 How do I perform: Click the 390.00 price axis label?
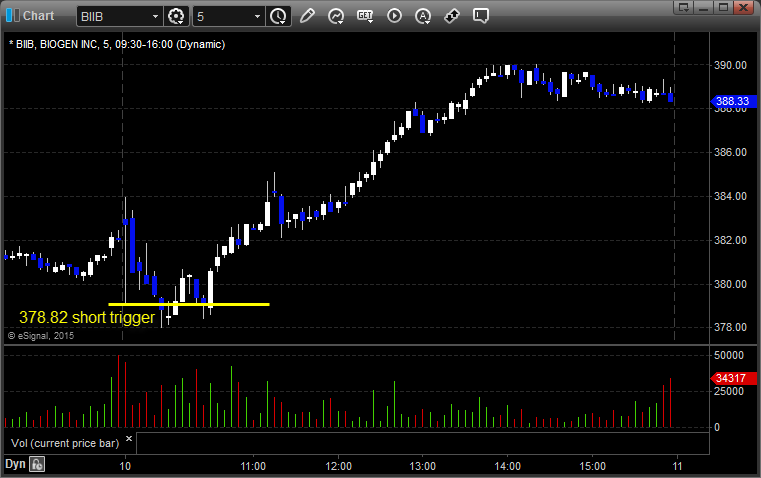(730, 65)
